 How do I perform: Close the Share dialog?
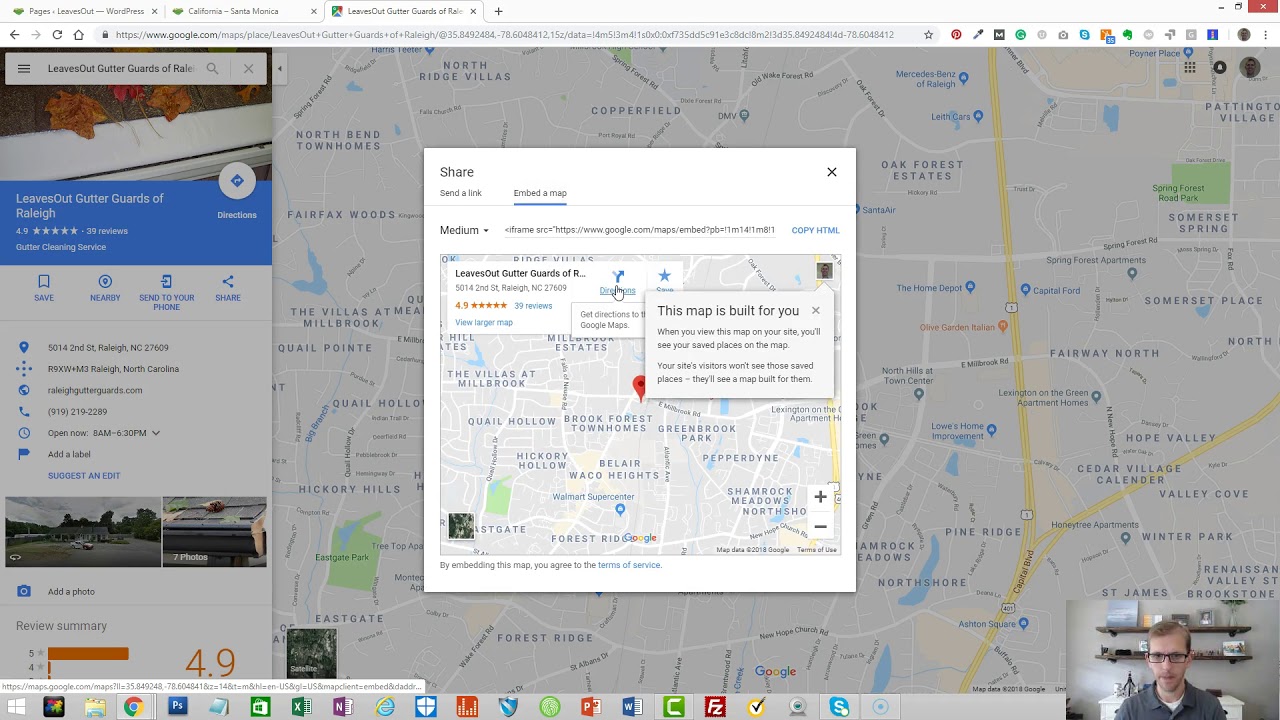(x=831, y=172)
